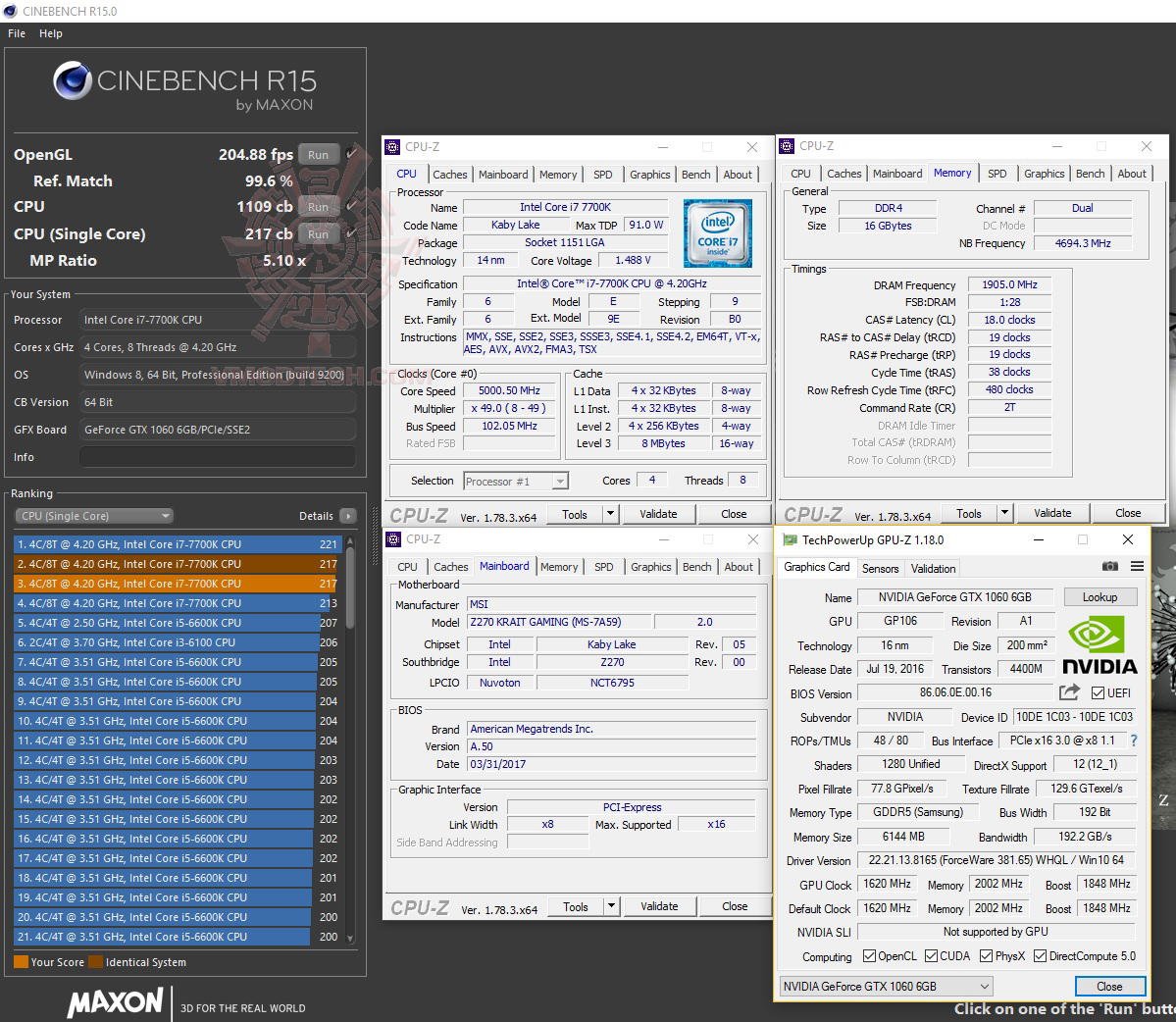Screen dimensions: 1176x1022
Task: Uncheck the UEFI checkbox in GPU-Z
Action: [1096, 692]
